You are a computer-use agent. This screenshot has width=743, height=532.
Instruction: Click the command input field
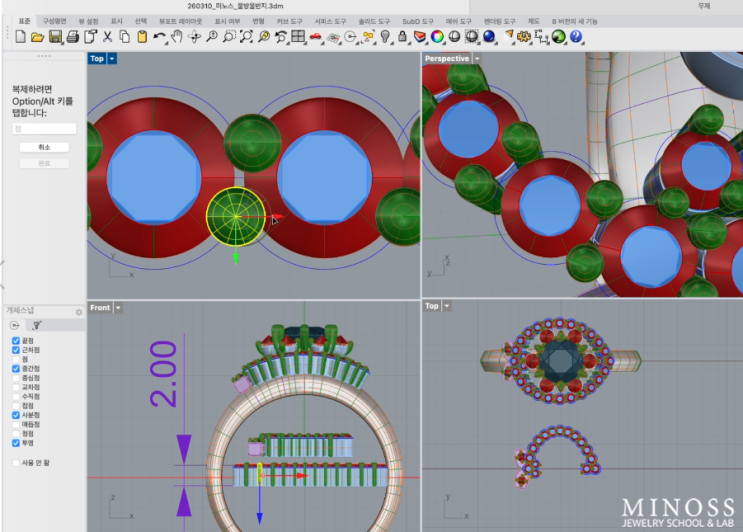[x=44, y=129]
